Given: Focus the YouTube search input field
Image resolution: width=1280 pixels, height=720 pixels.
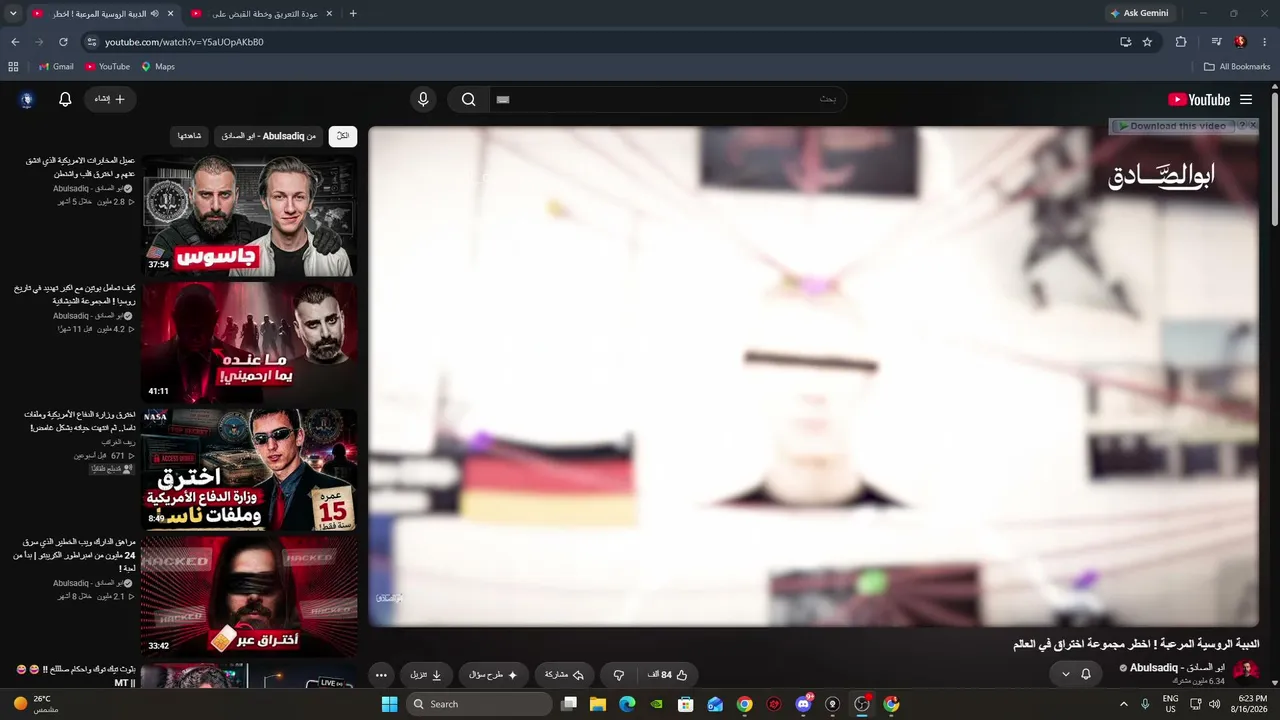Looking at the screenshot, I should click(x=667, y=99).
